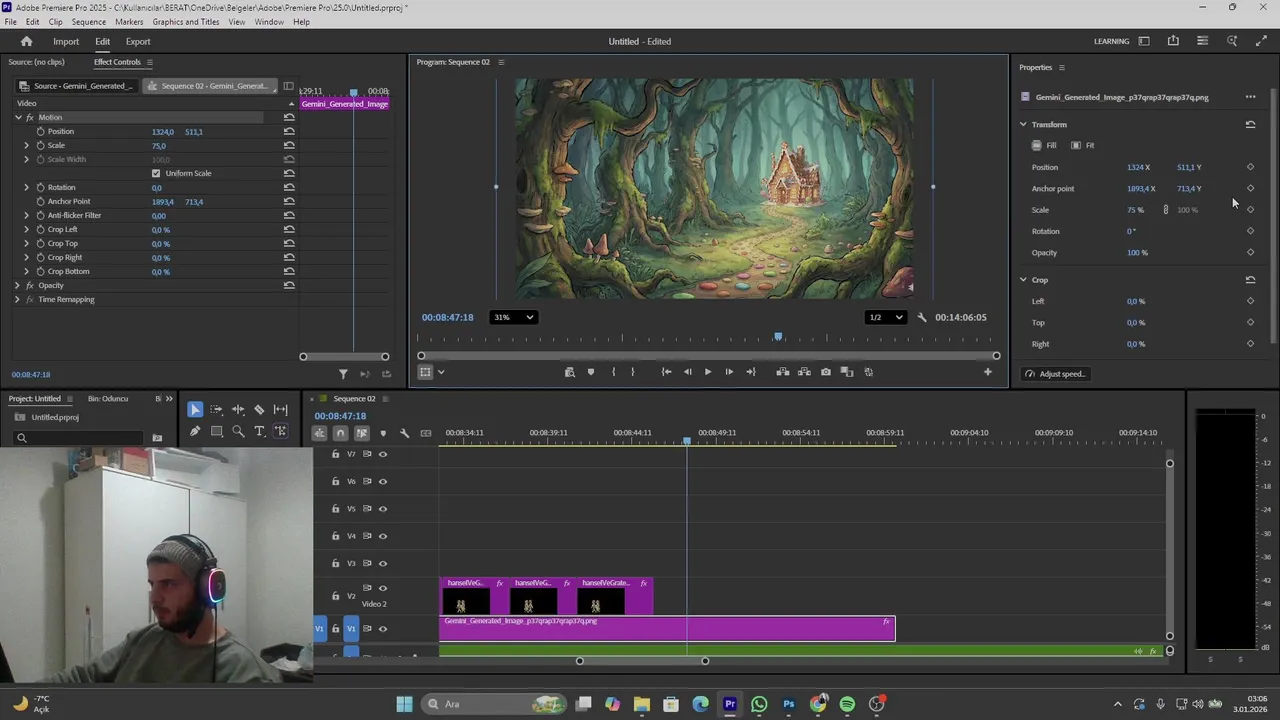The image size is (1280, 720).
Task: Select the Type tool
Action: 259,431
